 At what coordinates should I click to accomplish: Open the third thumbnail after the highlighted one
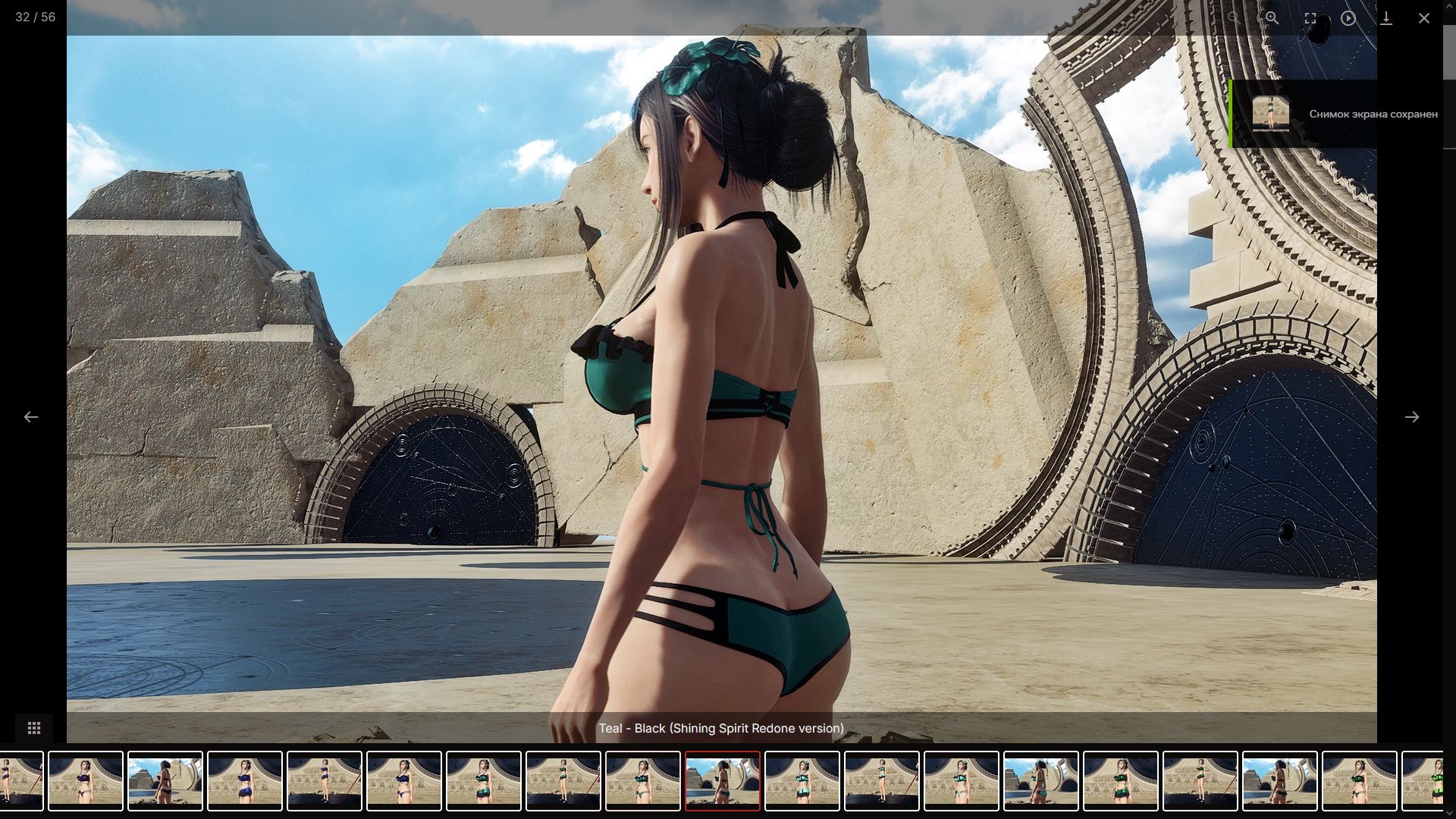pyautogui.click(x=961, y=781)
